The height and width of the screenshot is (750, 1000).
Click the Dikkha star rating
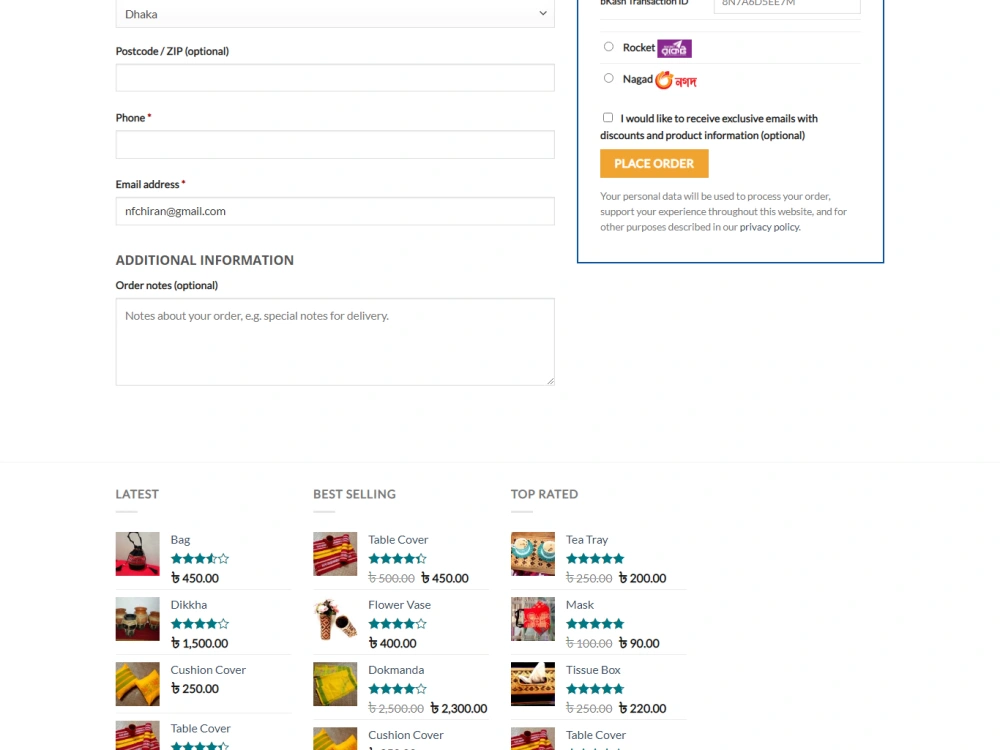pyautogui.click(x=200, y=624)
